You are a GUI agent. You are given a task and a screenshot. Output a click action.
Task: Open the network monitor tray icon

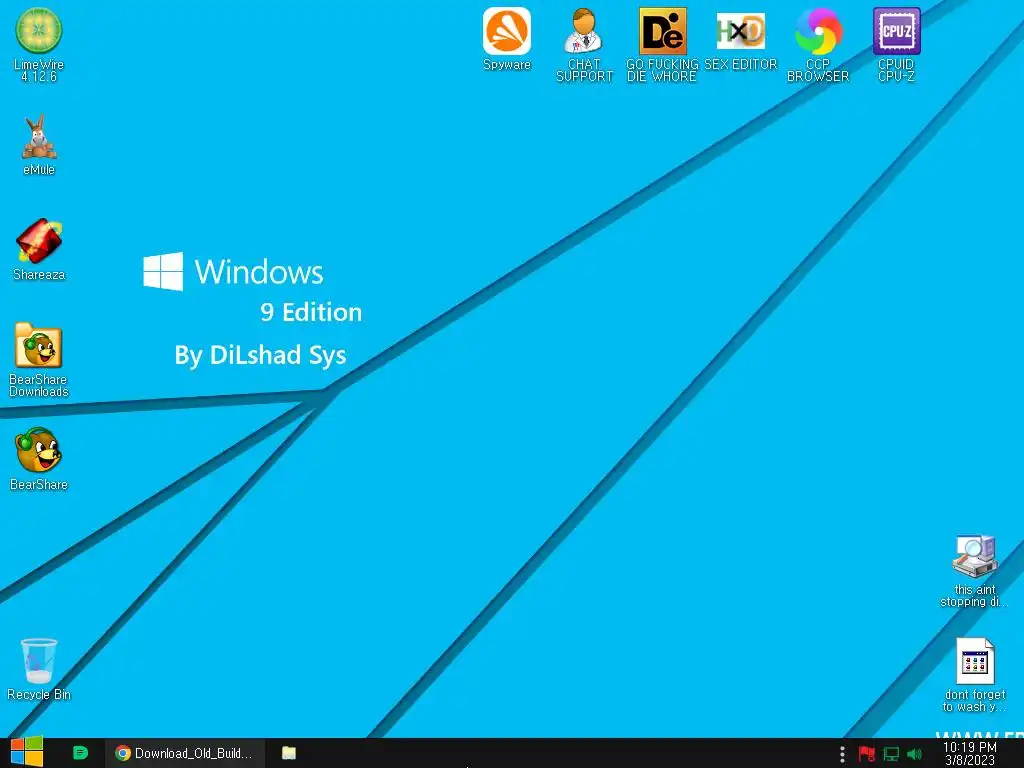(891, 754)
